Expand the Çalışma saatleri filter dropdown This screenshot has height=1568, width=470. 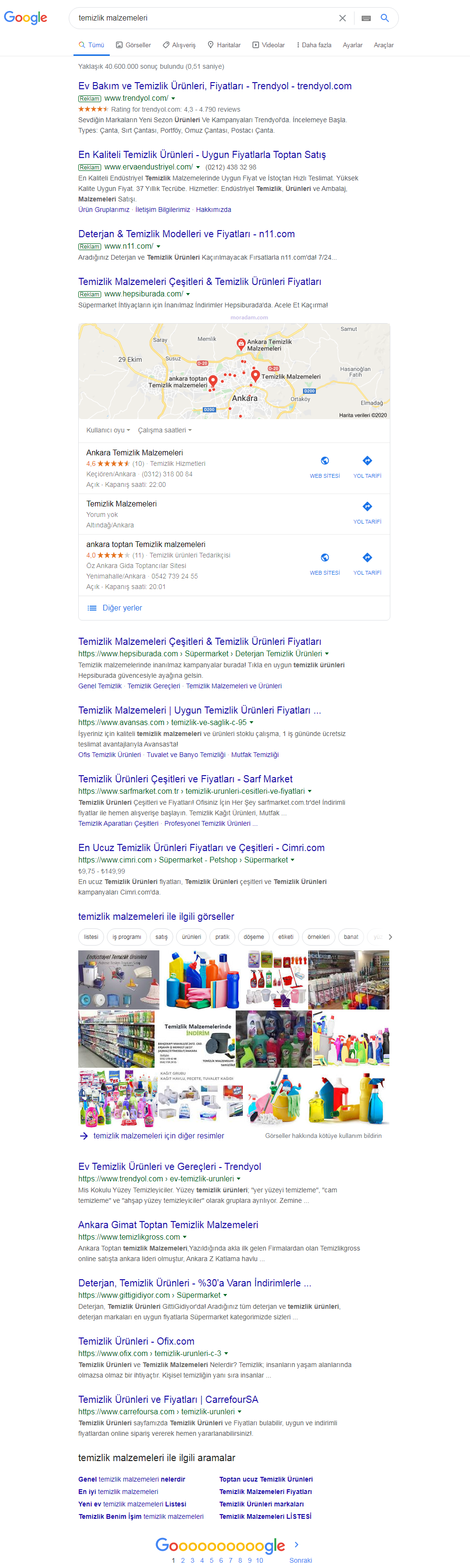[x=165, y=431]
